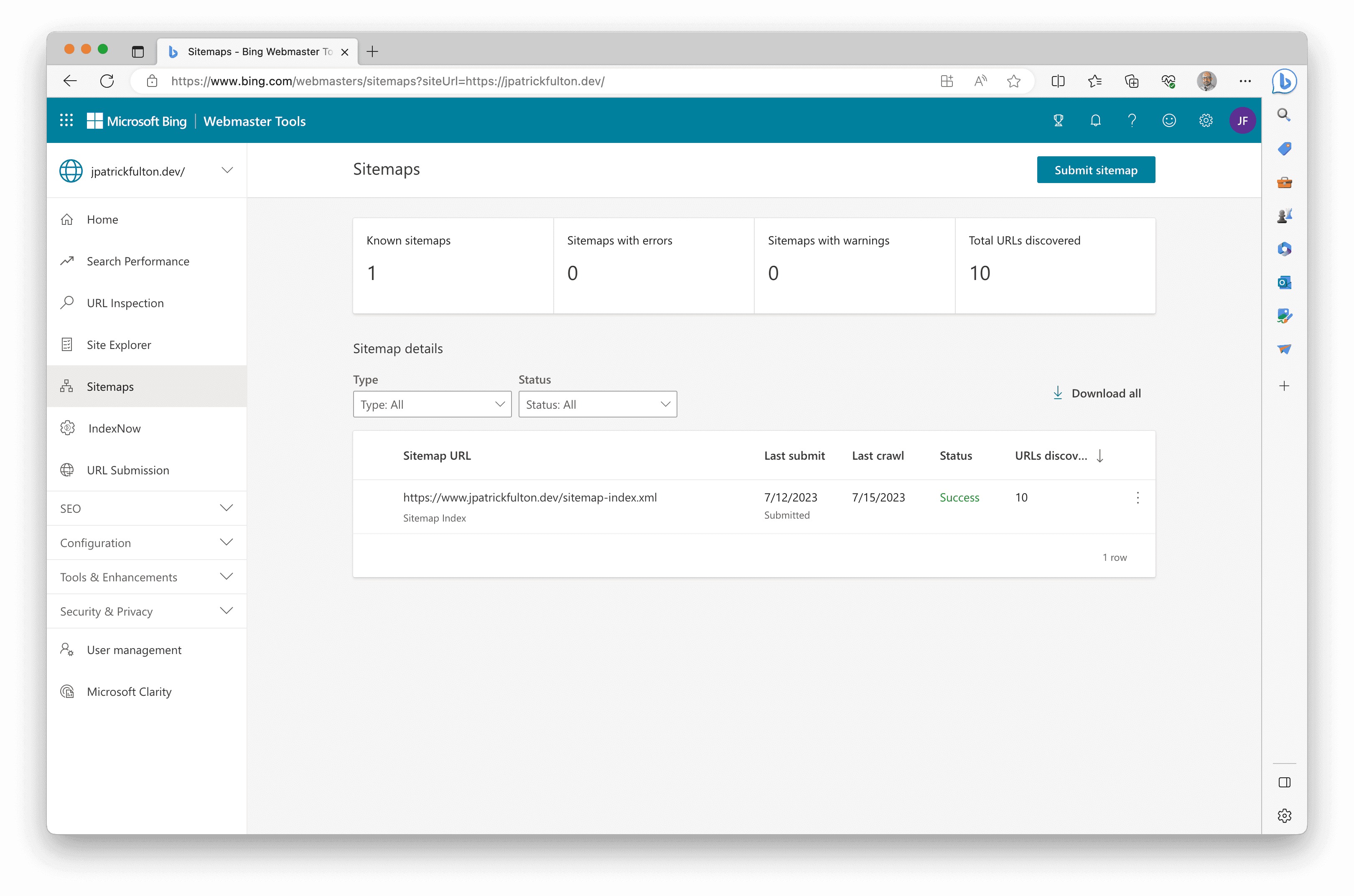Click the Sitemap URL column header

(x=436, y=456)
